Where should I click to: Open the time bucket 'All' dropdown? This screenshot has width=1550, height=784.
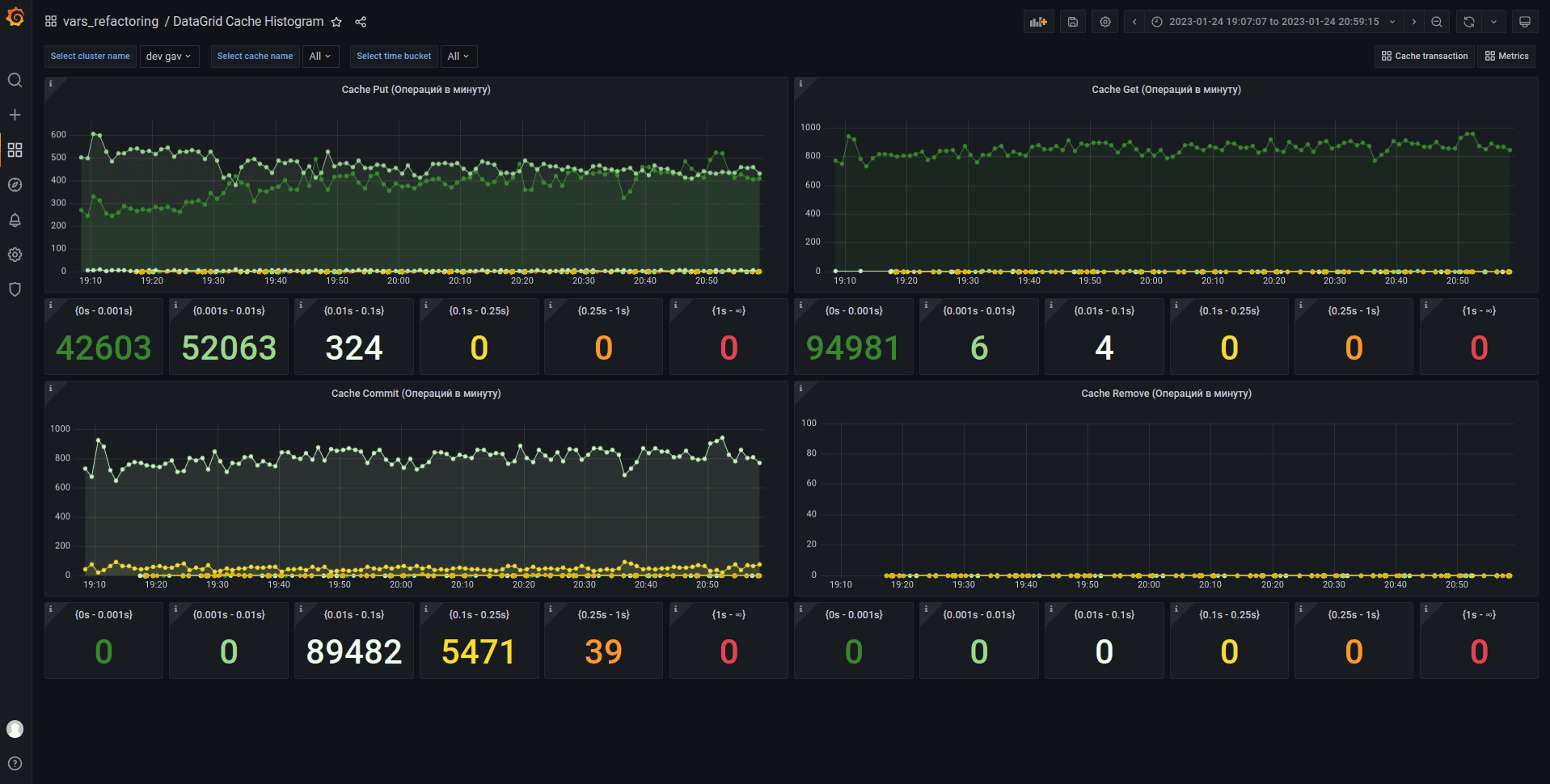click(458, 57)
